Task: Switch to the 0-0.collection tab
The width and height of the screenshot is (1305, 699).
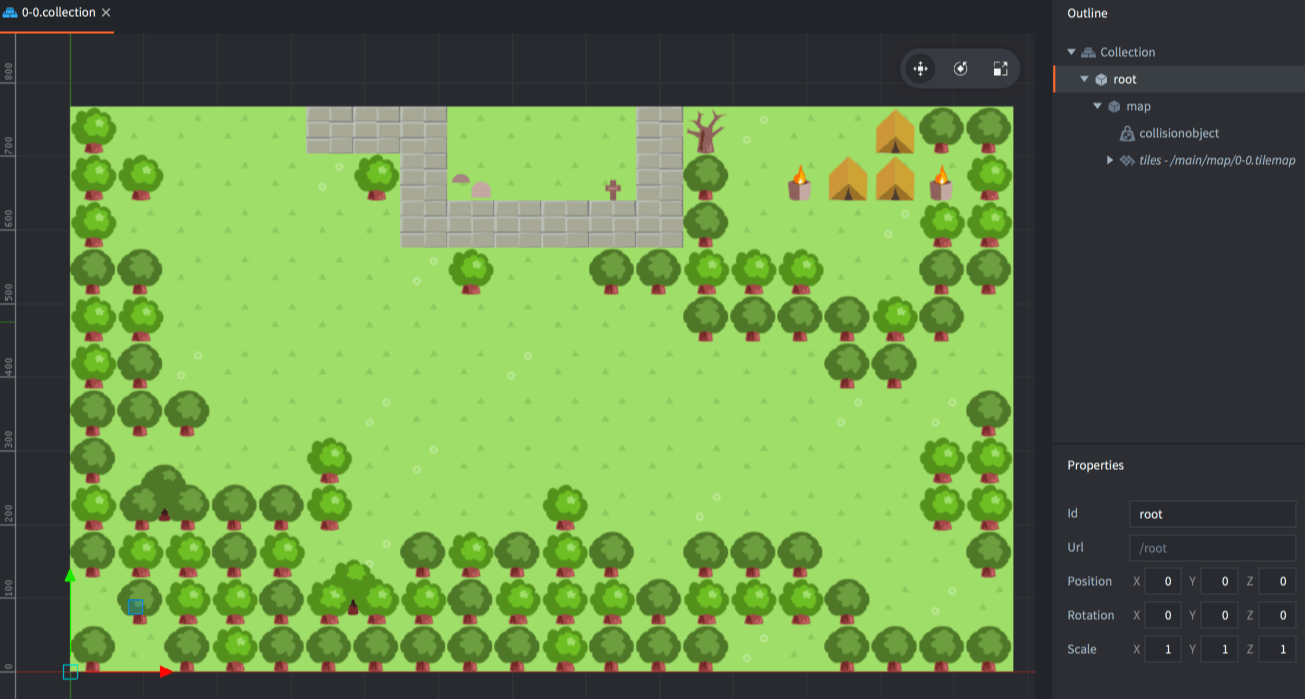Action: [58, 13]
